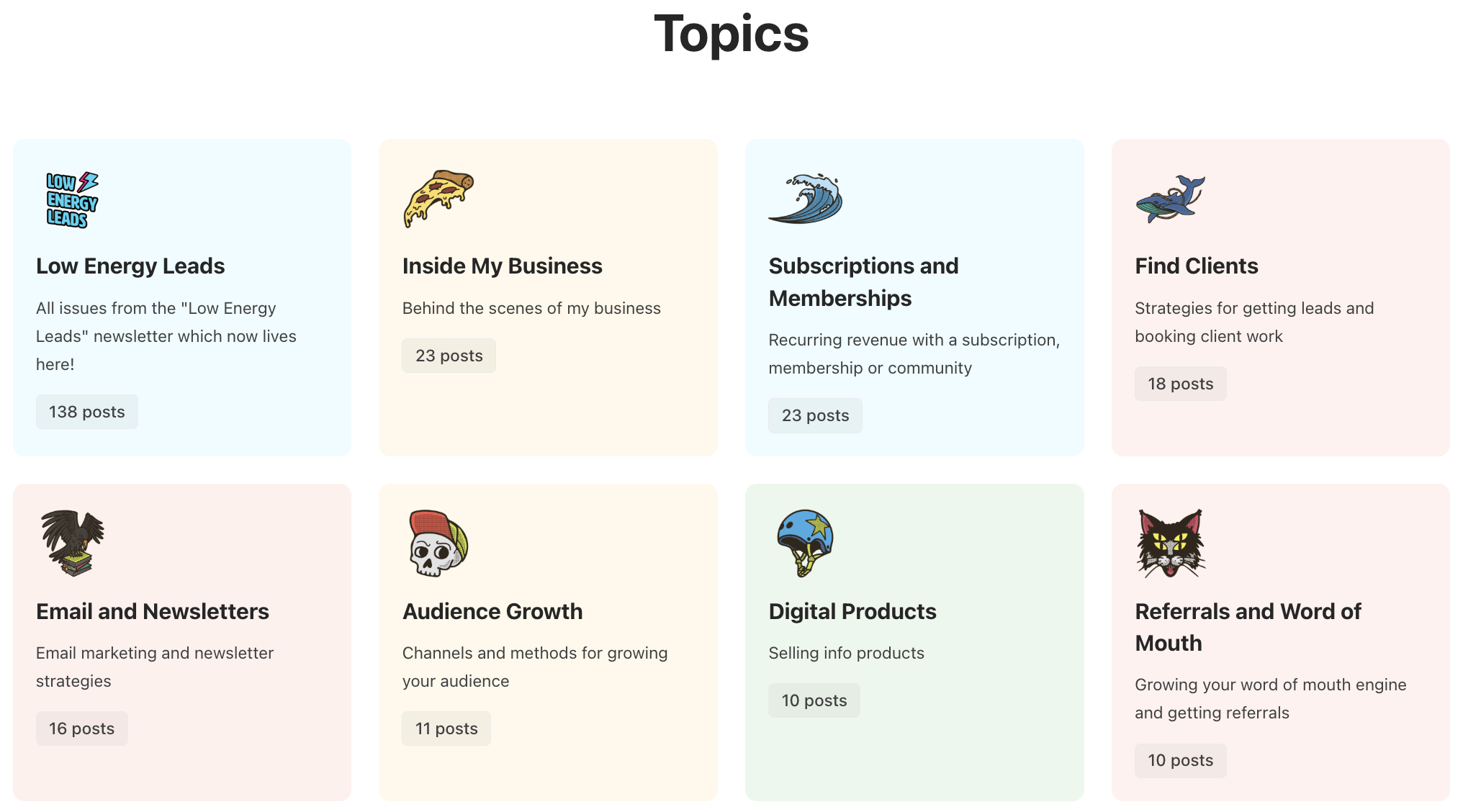Open the Subscriptions and Memberships topic

[x=863, y=281]
